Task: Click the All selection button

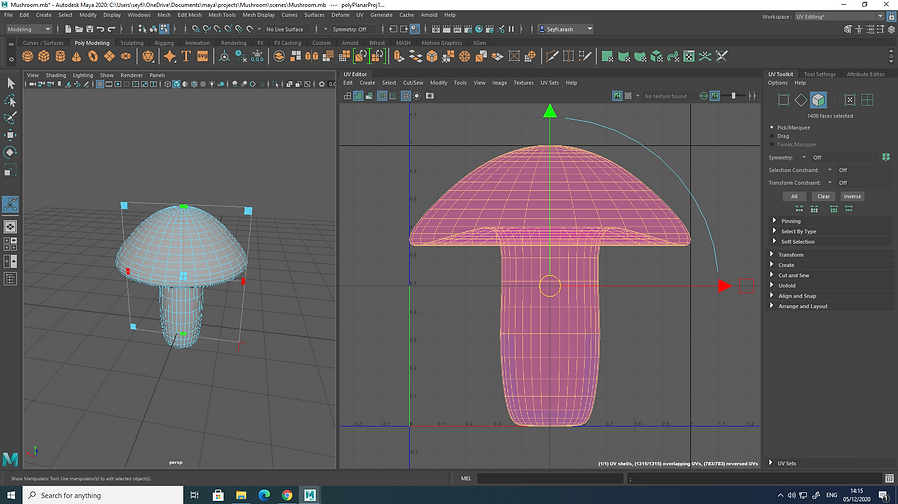Action: point(794,196)
